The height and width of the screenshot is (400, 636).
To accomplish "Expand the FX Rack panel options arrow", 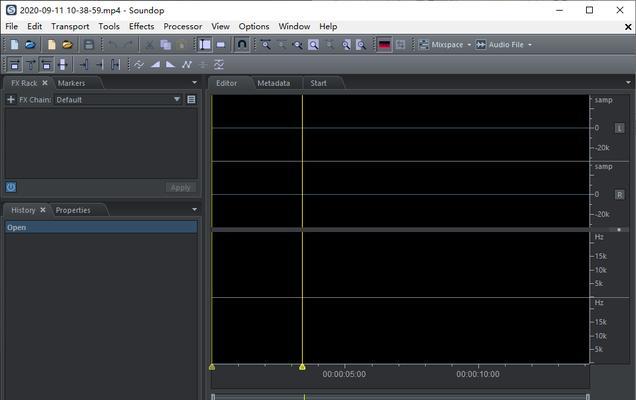I will [x=194, y=82].
